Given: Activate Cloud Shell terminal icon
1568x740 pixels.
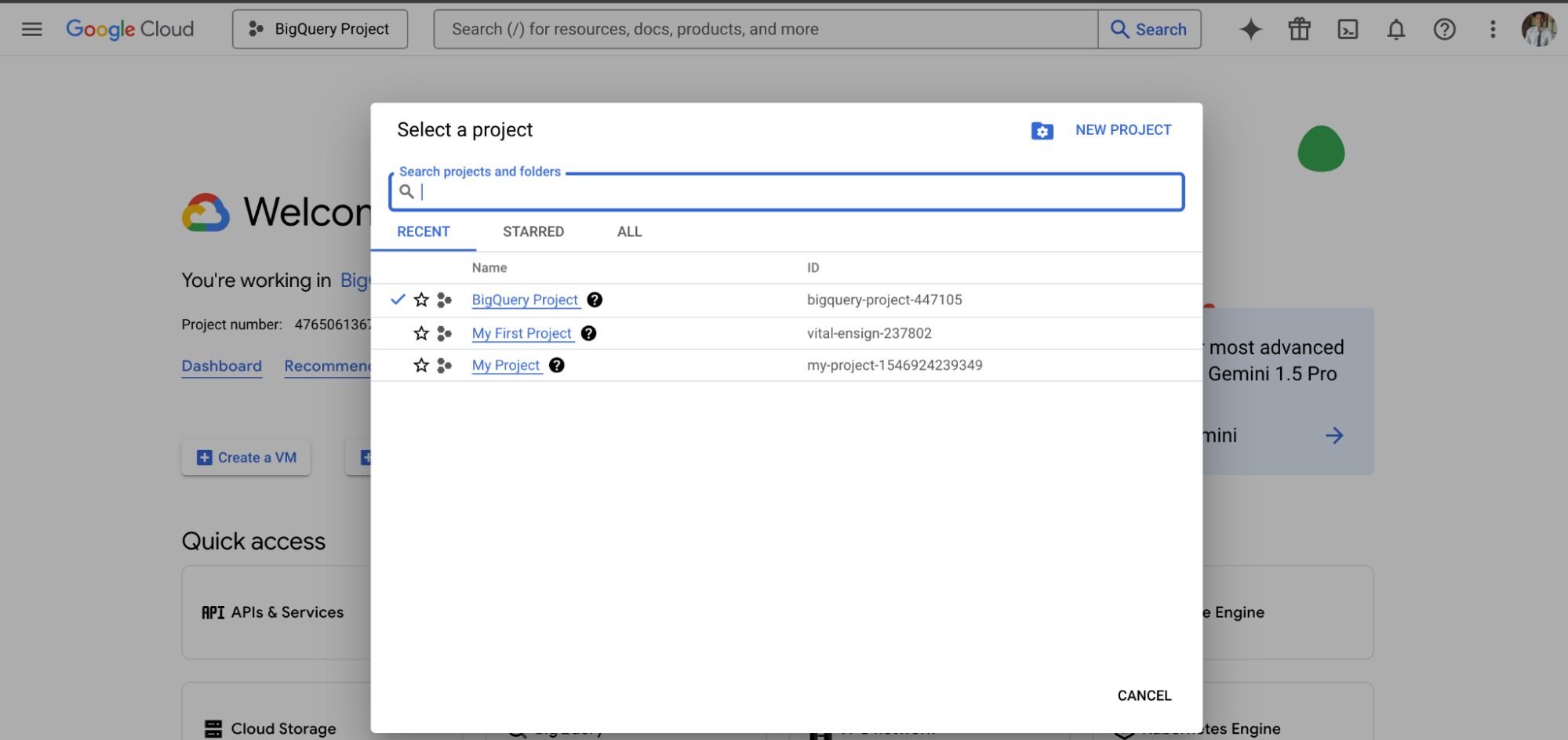Looking at the screenshot, I should tap(1348, 30).
